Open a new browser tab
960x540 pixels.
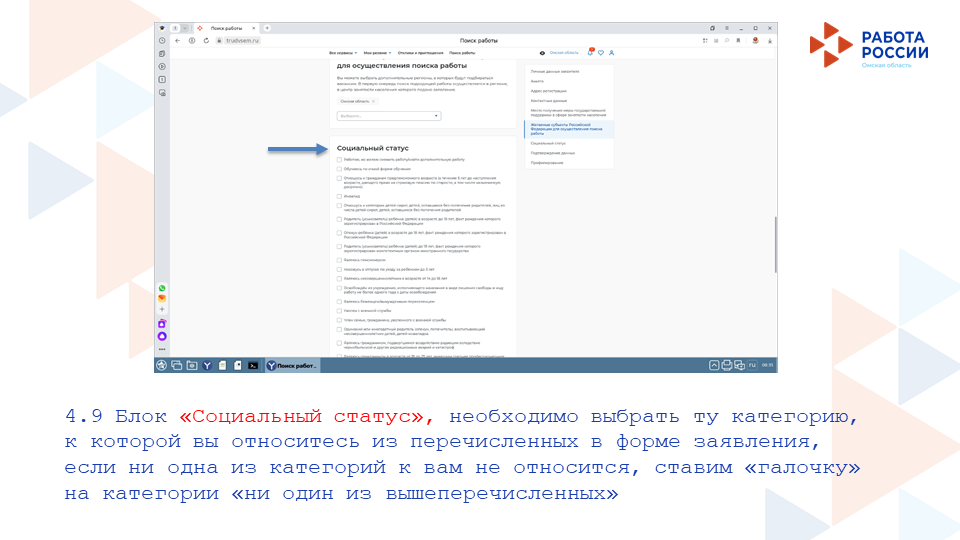pos(267,27)
